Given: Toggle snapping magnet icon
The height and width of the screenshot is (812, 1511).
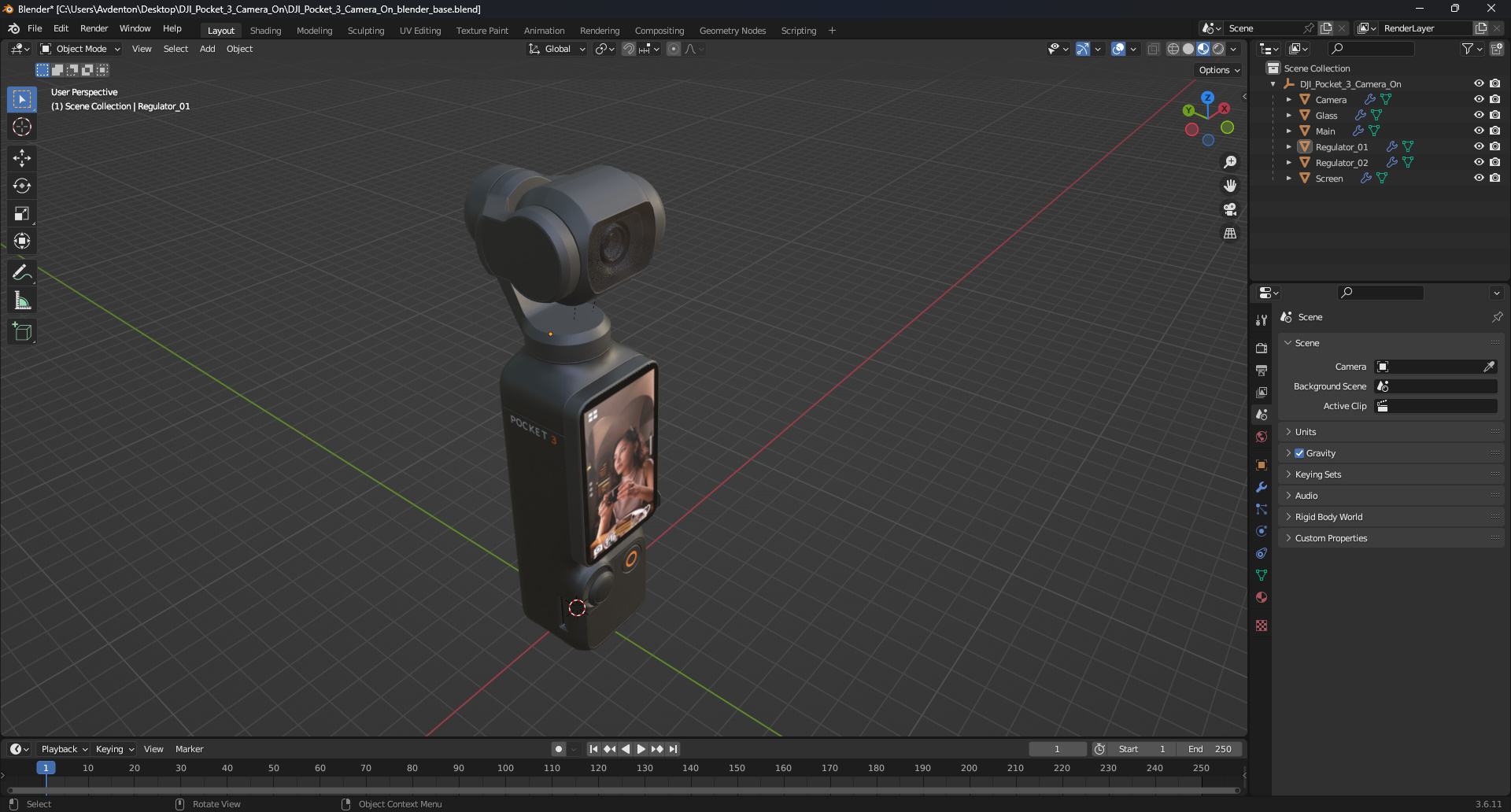Looking at the screenshot, I should point(629,49).
